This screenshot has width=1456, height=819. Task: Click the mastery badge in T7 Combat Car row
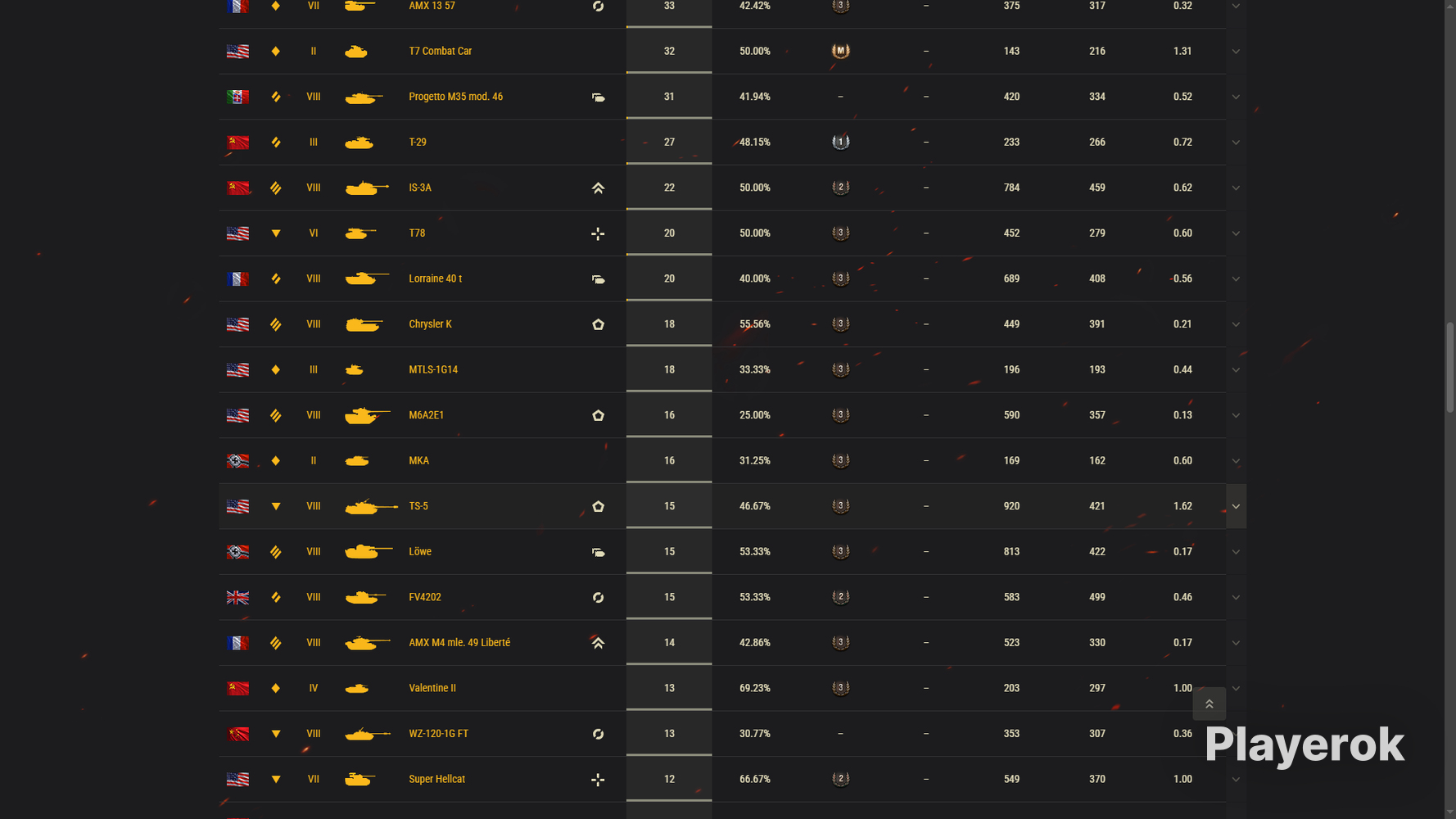coord(840,51)
